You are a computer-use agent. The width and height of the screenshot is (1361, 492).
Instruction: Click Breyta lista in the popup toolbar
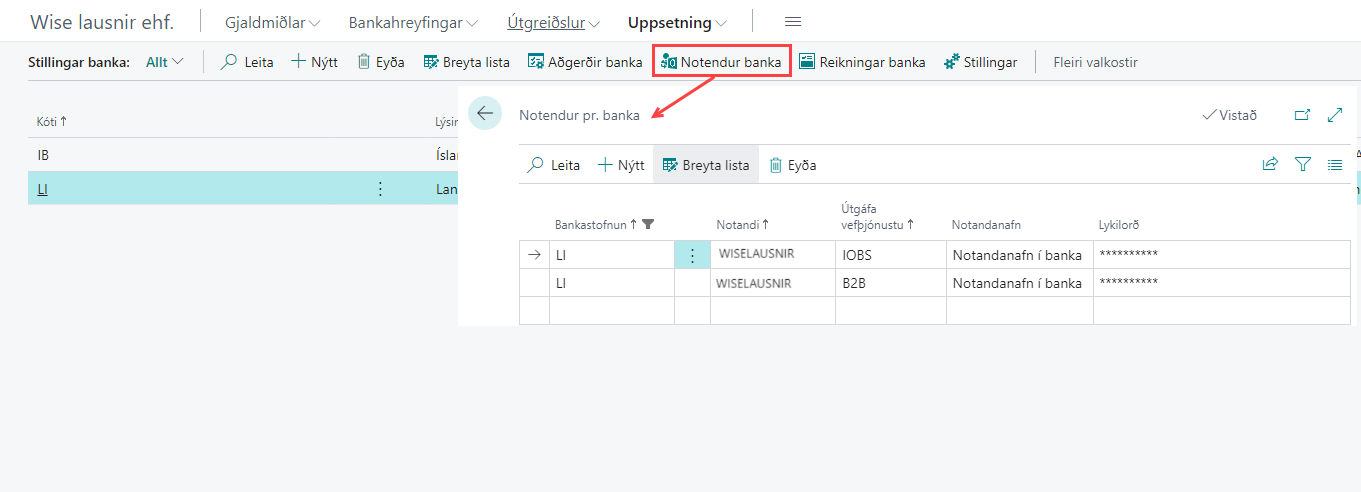[706, 165]
